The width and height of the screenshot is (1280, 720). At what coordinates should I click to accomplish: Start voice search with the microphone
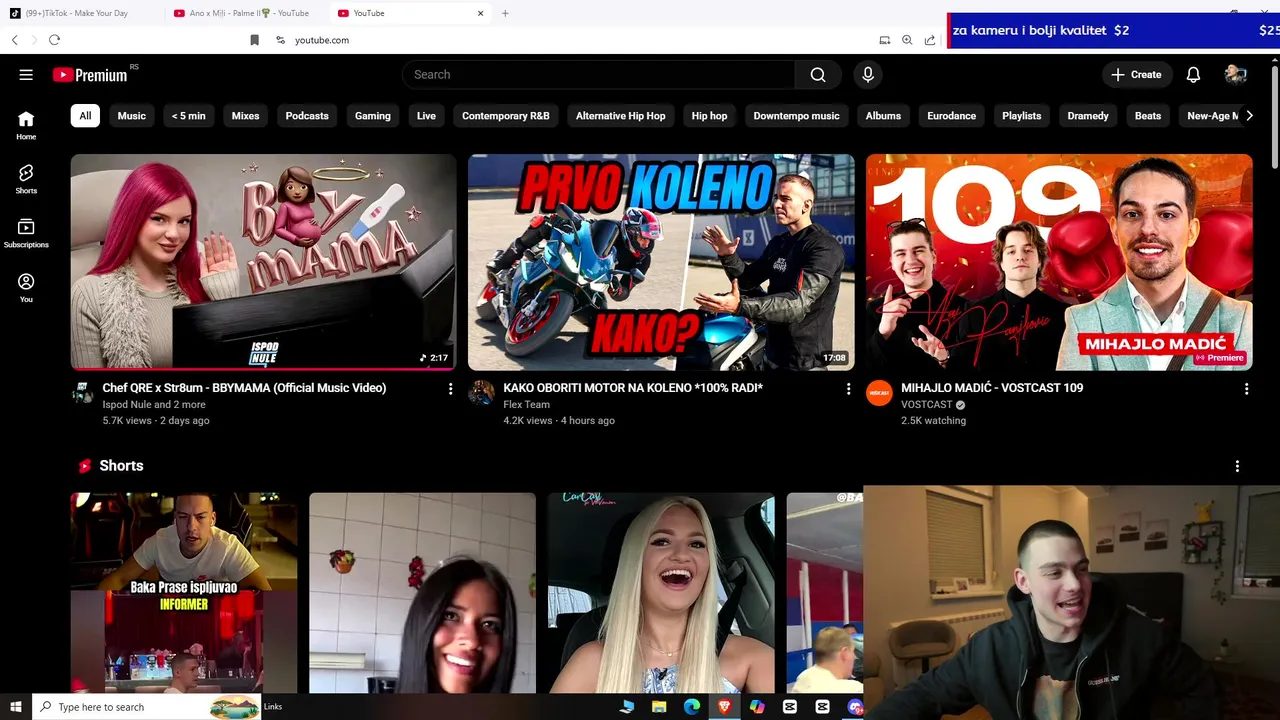[x=868, y=75]
